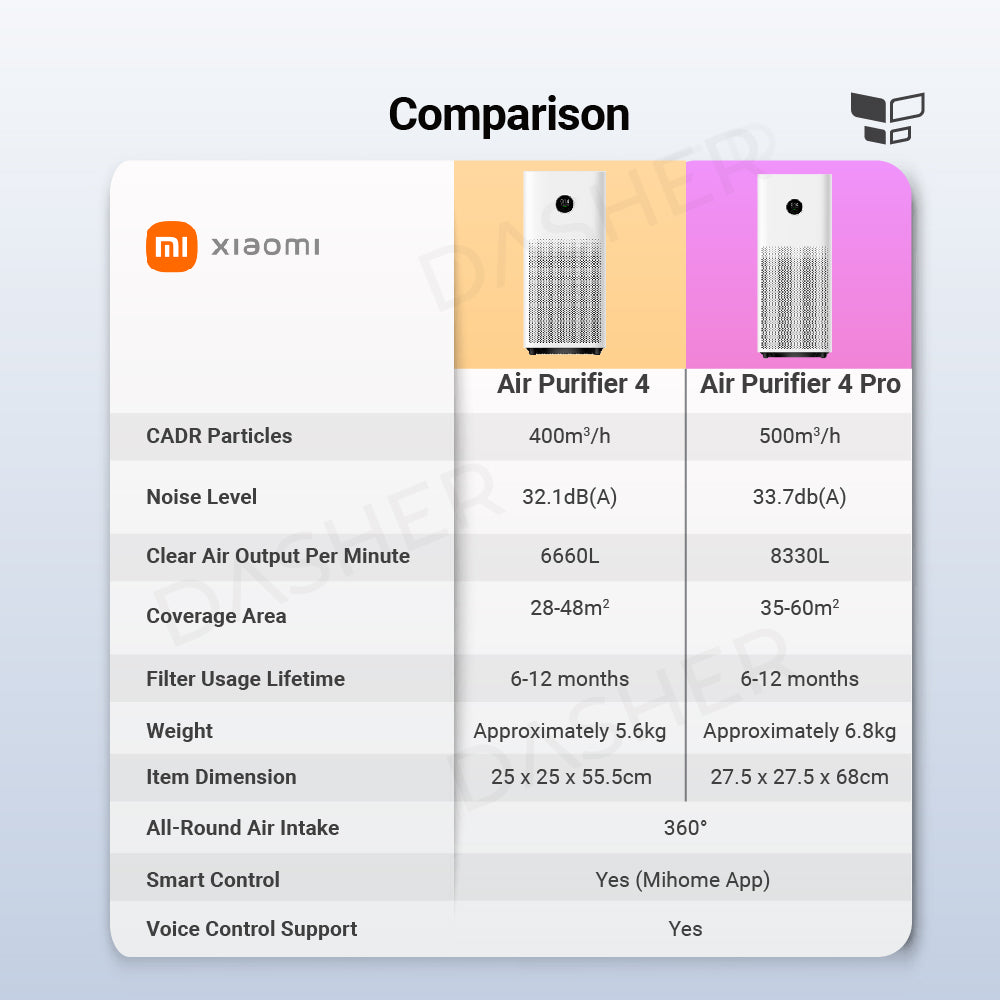The height and width of the screenshot is (1000, 1000).
Task: Select the 33.7db(A) noise value
Action: (x=799, y=497)
